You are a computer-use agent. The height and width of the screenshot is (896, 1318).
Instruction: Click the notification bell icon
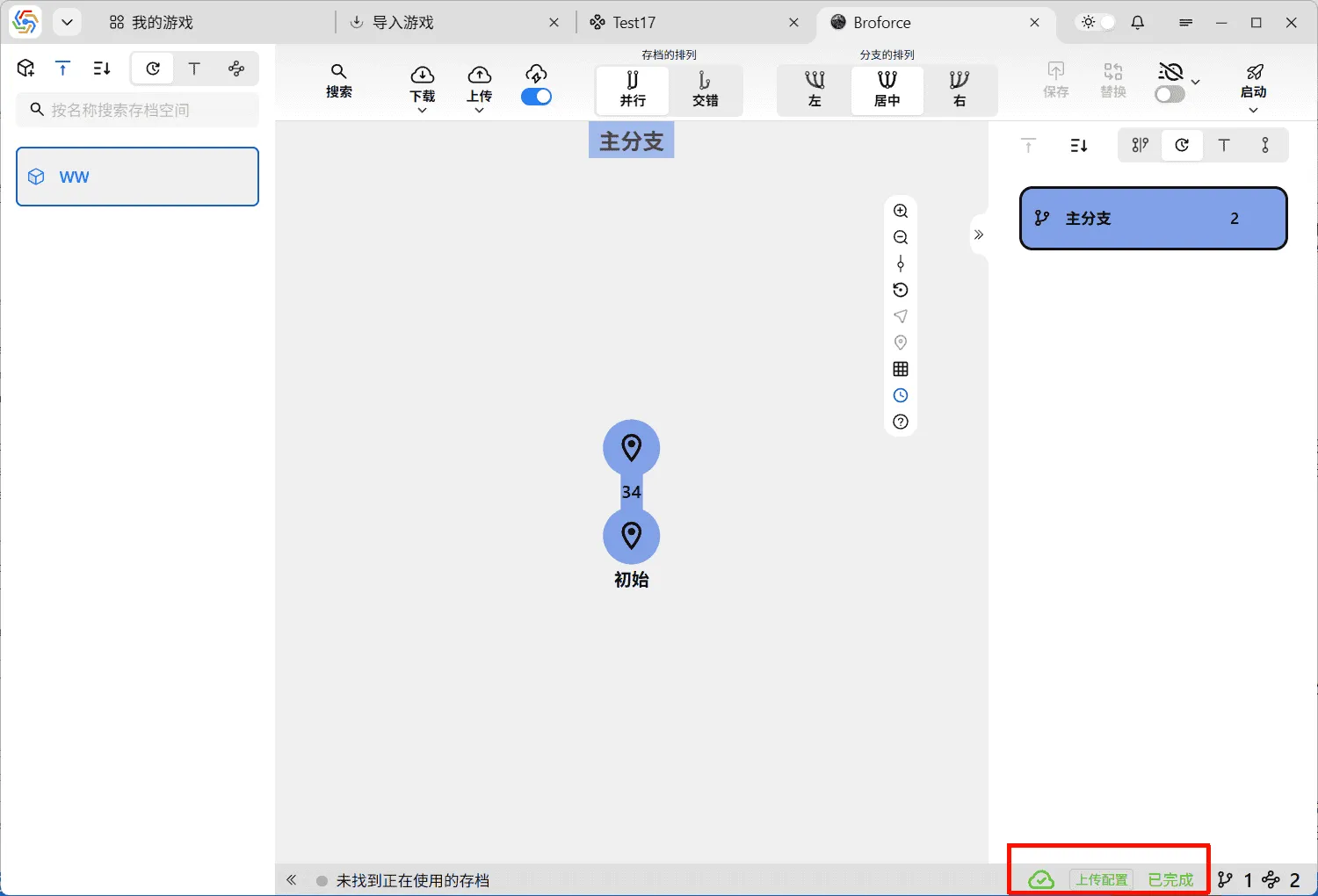coord(1138,23)
